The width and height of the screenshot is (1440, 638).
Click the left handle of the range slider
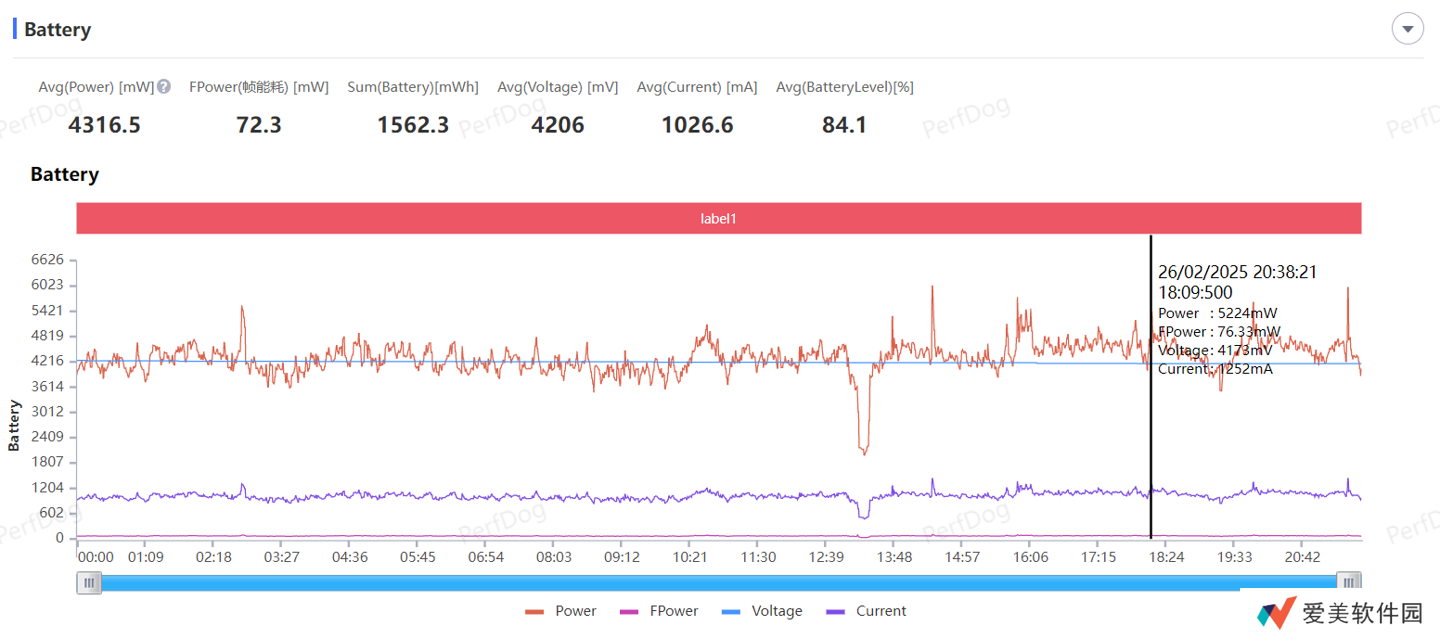[90, 582]
